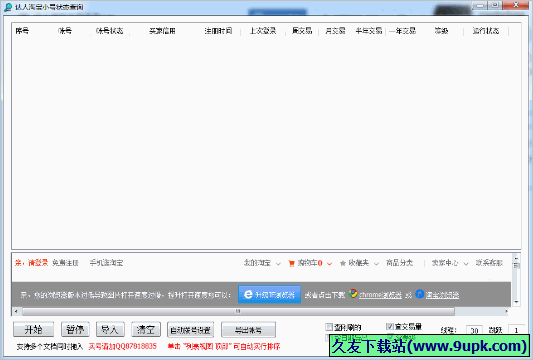Open the 亲,请登录 login link
533x360 pixels.
[x=31, y=263]
